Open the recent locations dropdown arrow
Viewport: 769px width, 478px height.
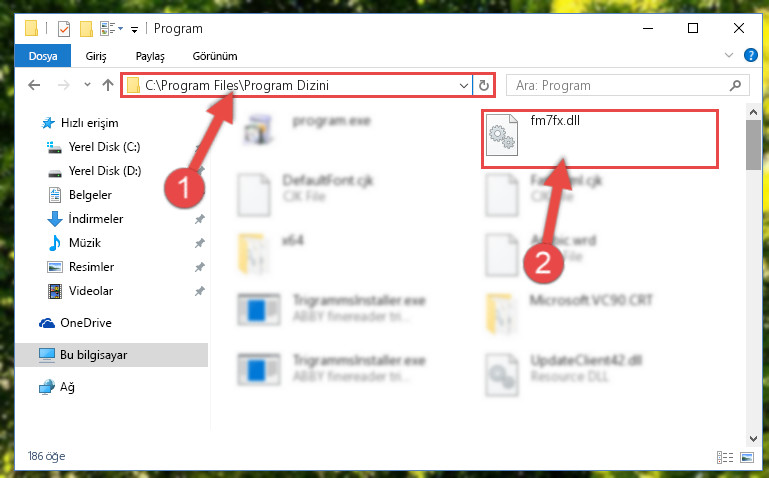tap(87, 85)
